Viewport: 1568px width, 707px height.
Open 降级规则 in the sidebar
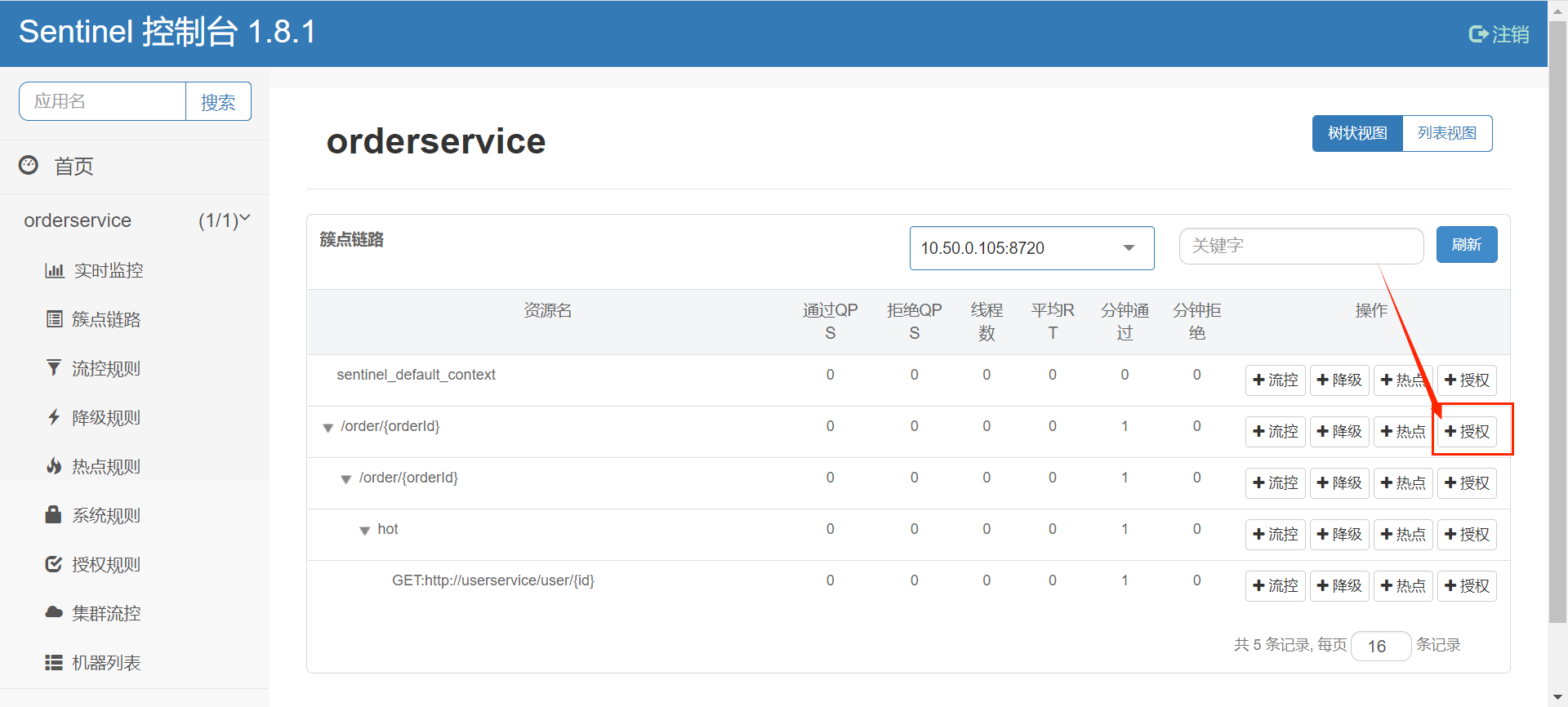coord(106,417)
